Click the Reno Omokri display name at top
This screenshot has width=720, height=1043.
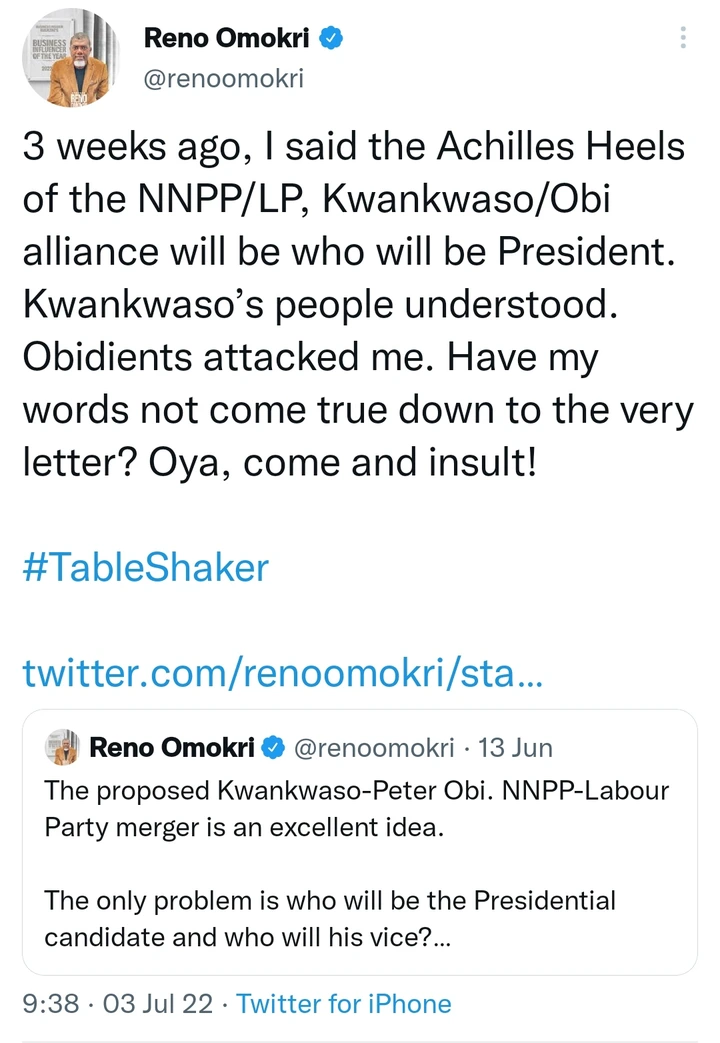pyautogui.click(x=228, y=39)
